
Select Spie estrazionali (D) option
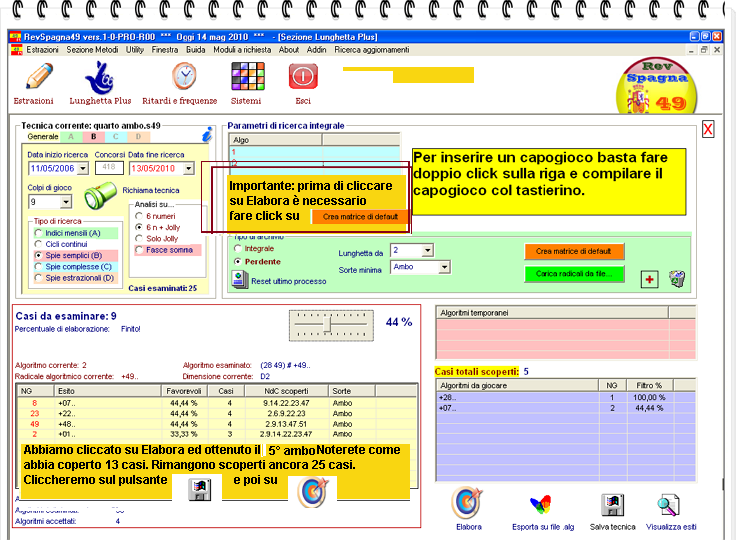pyautogui.click(x=38, y=278)
